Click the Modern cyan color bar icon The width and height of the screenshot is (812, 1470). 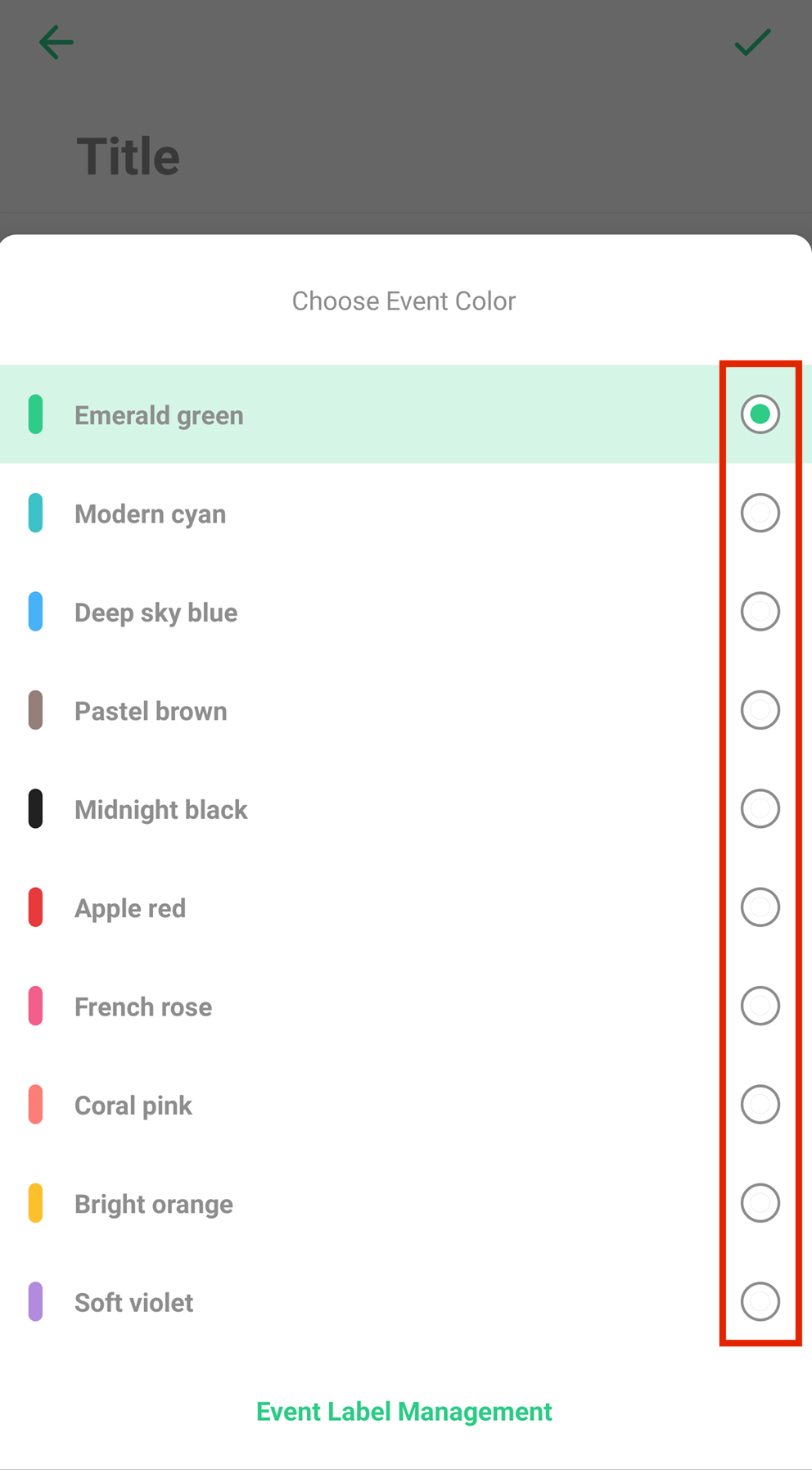click(x=34, y=513)
